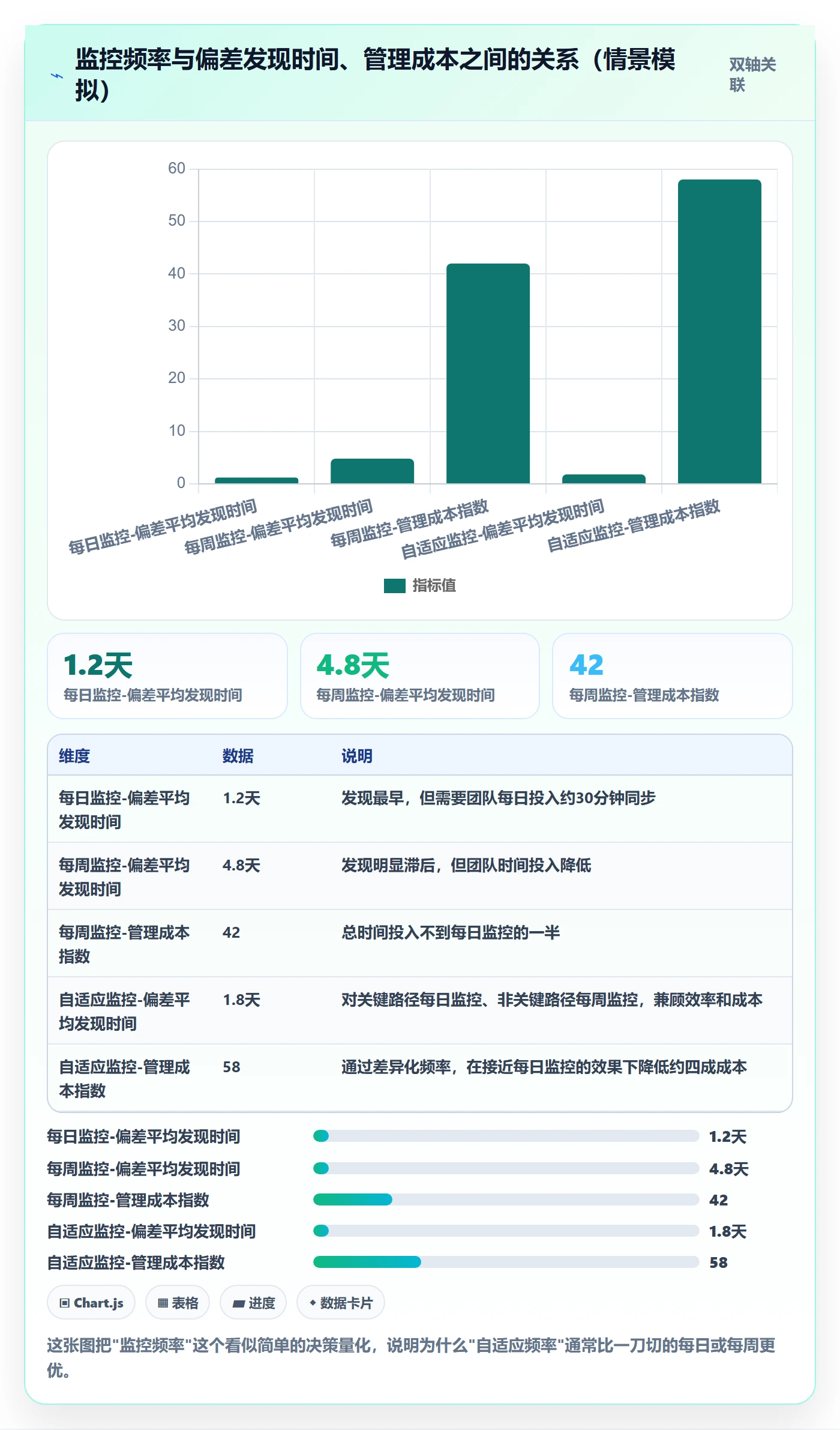Image resolution: width=840 pixels, height=1430 pixels.
Task: Click the 总时间投入不到每日监控的一半 description cell
Action: coord(451,932)
